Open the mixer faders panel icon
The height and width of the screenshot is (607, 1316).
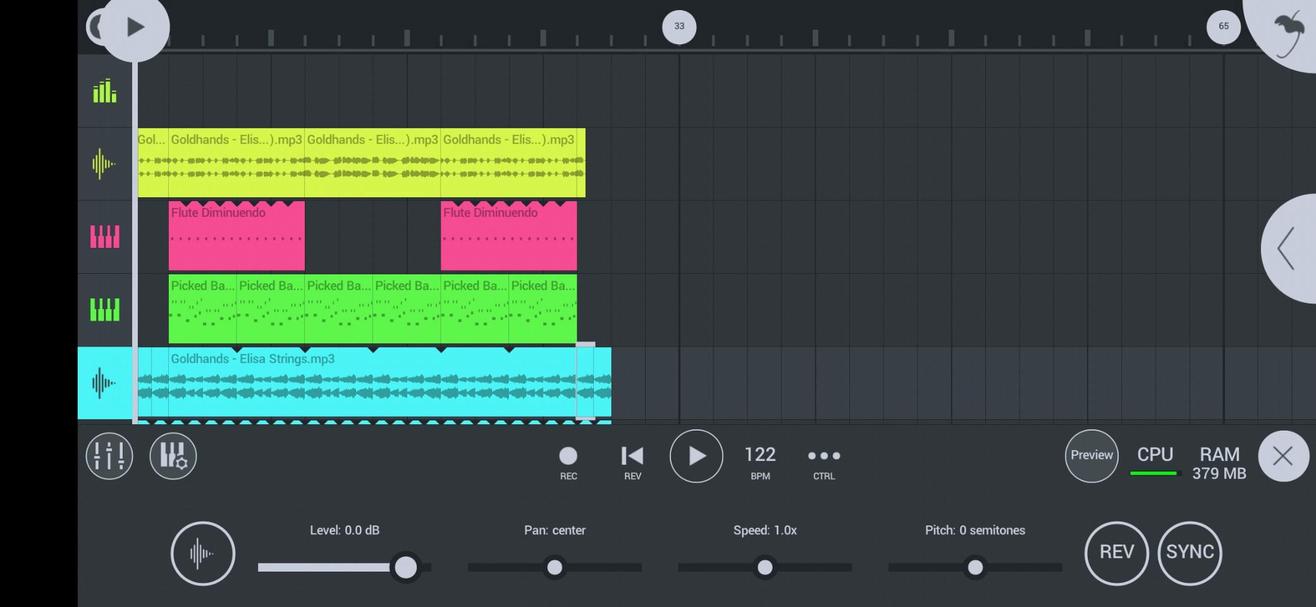[109, 456]
